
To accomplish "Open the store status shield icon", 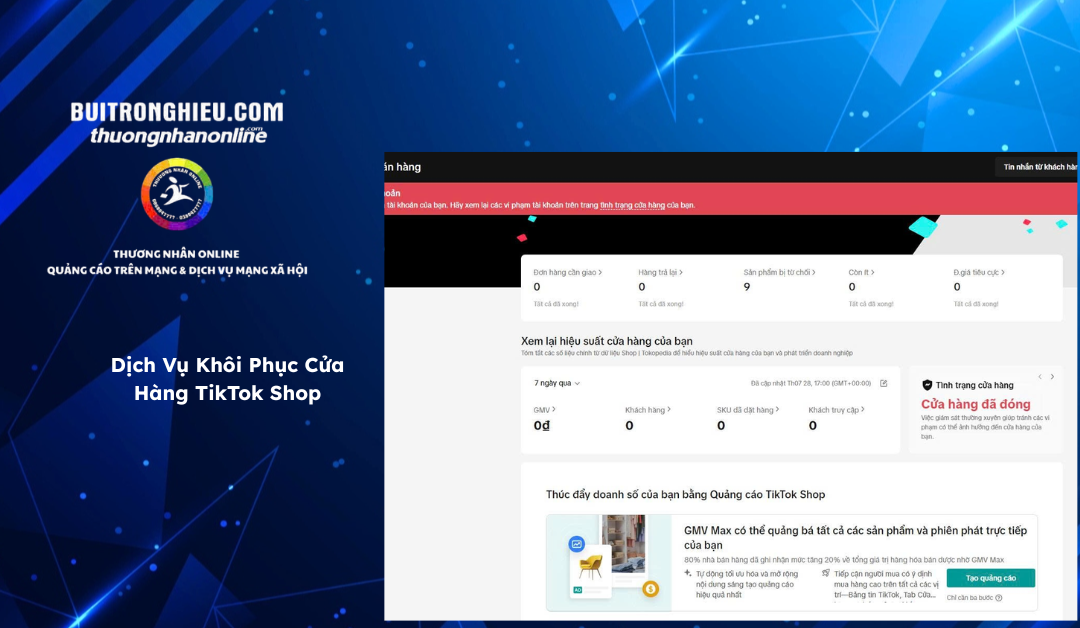I will coord(927,385).
